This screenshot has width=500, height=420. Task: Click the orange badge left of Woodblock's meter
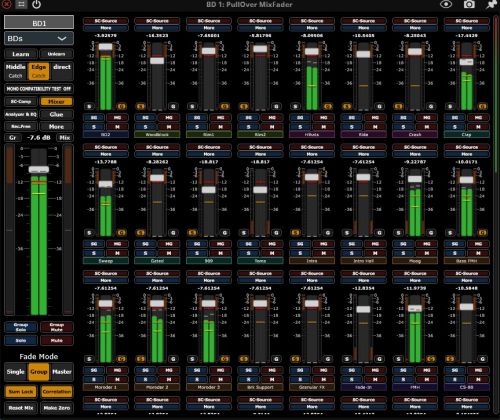[140, 107]
